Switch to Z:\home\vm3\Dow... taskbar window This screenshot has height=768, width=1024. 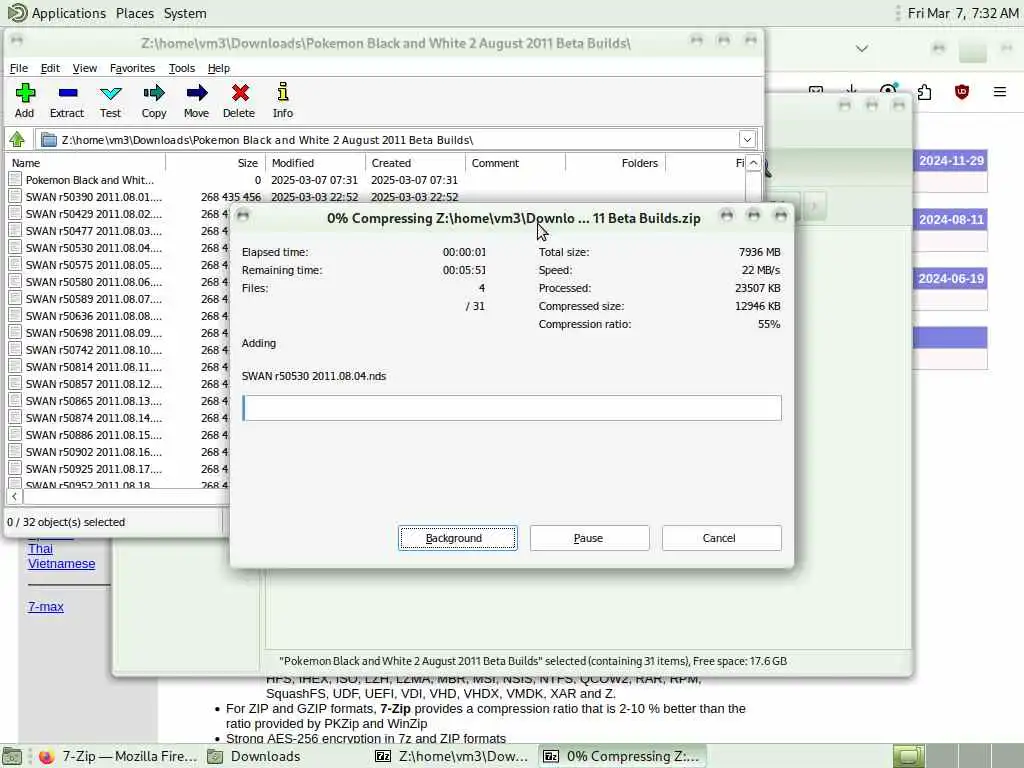[454, 756]
